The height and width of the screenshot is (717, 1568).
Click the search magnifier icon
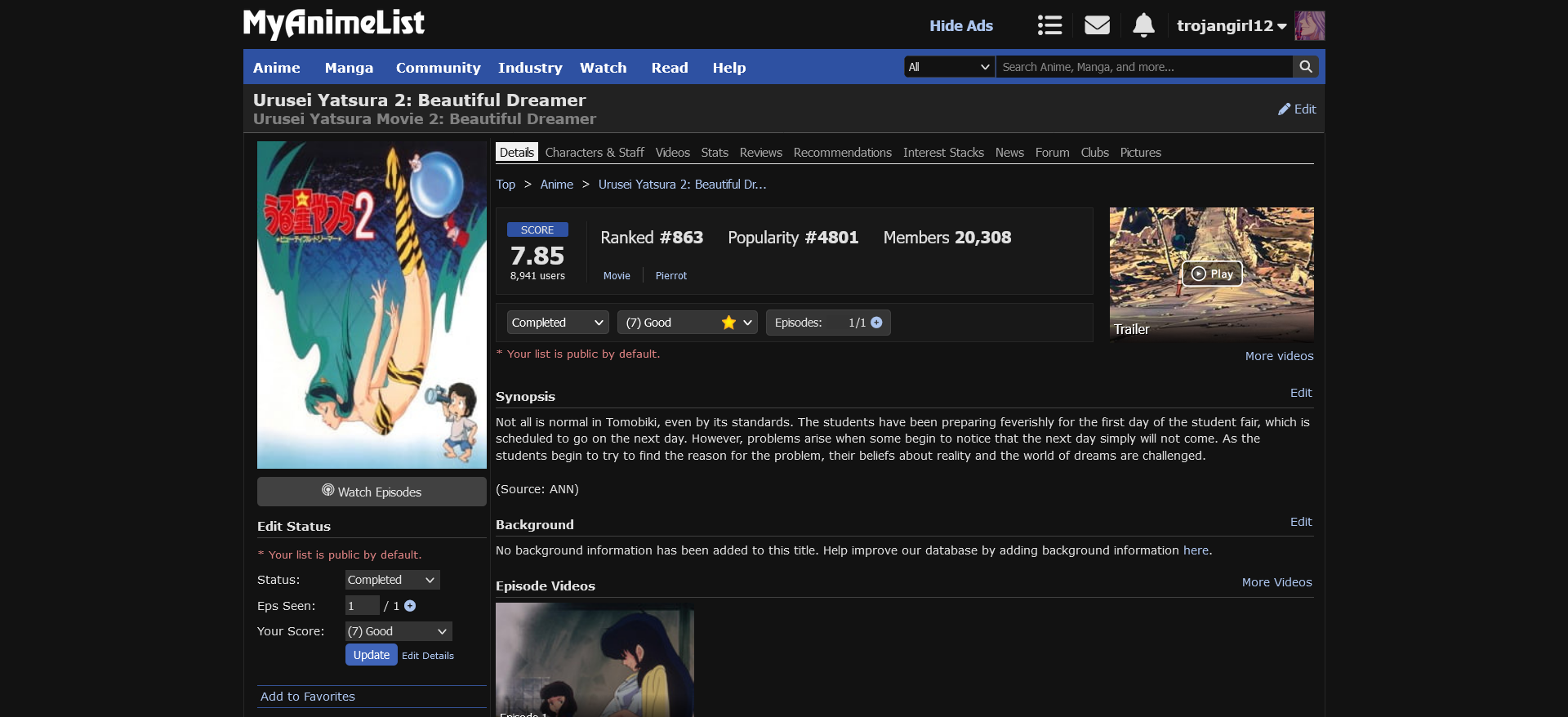1306,67
